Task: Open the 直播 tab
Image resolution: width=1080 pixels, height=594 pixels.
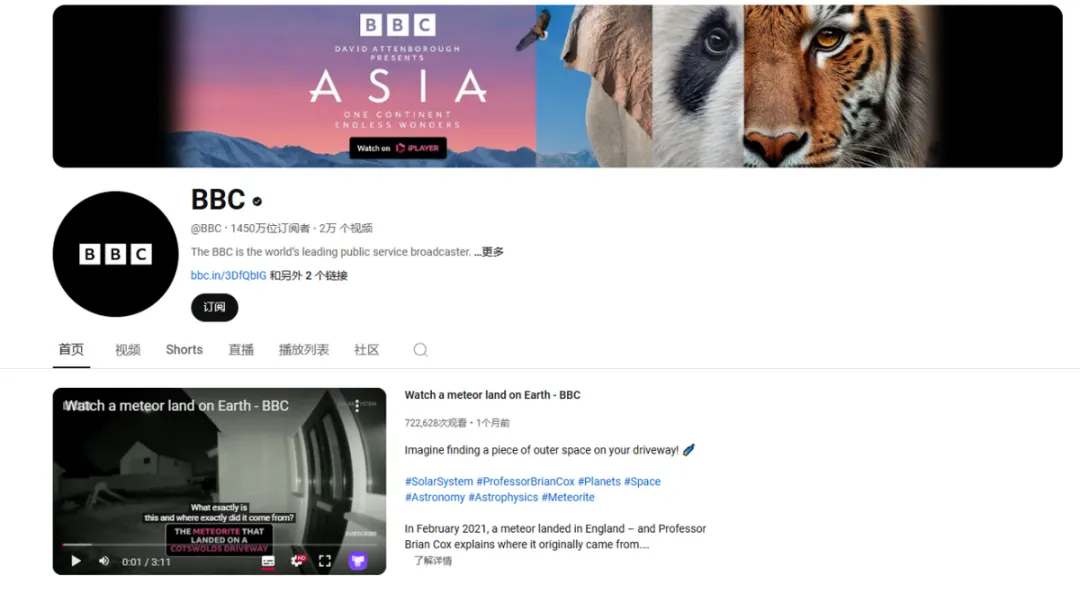Action: [x=241, y=350]
